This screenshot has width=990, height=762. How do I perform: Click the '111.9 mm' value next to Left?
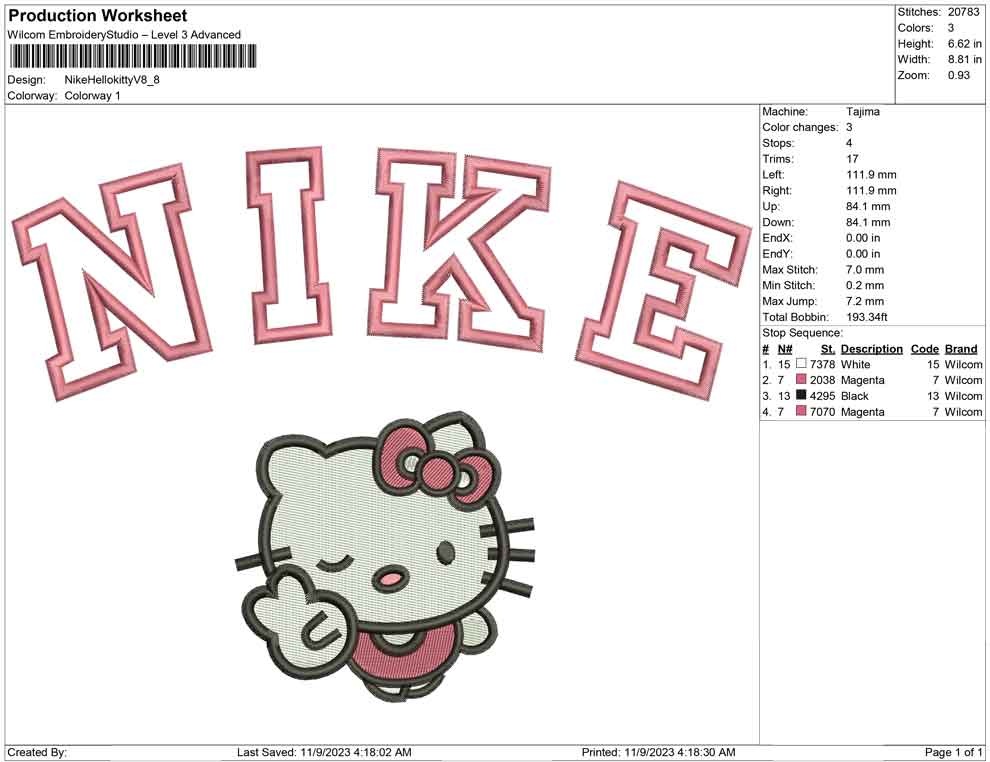click(x=871, y=174)
